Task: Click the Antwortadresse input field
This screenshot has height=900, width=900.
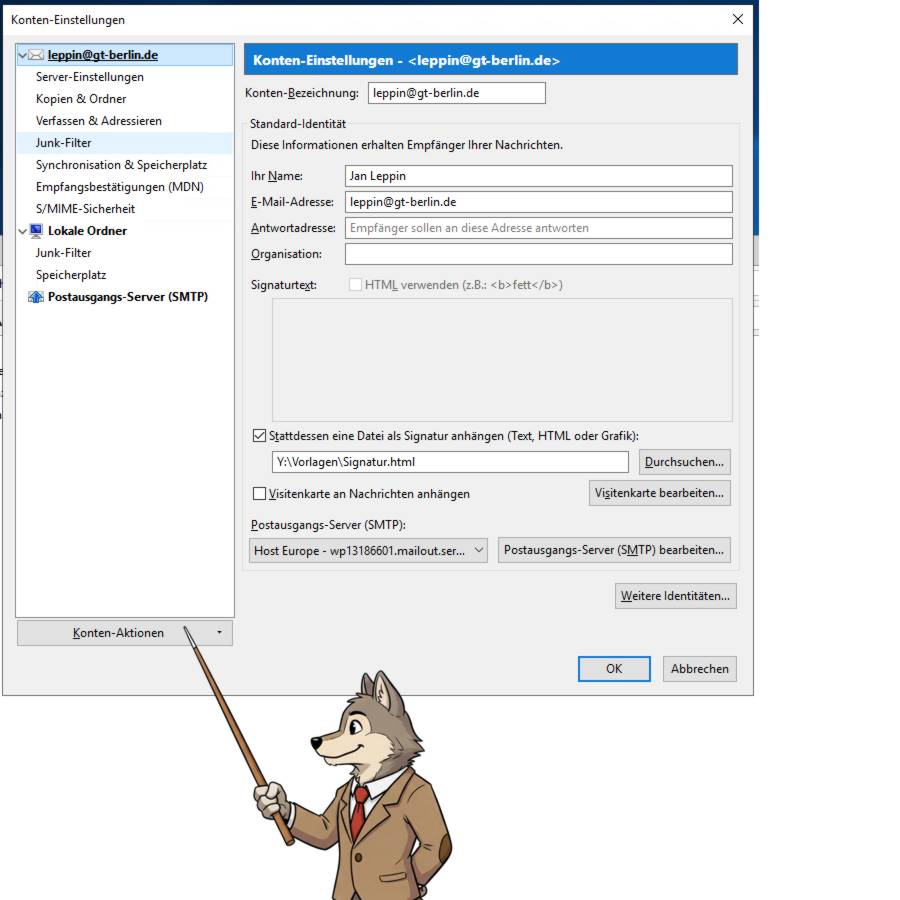Action: coord(538,228)
